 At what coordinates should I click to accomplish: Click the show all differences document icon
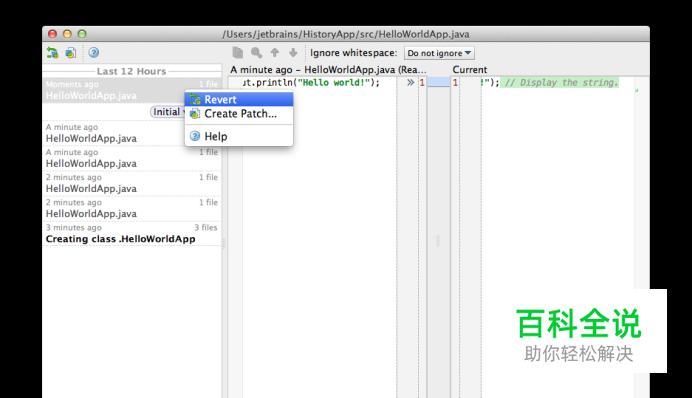(237, 53)
